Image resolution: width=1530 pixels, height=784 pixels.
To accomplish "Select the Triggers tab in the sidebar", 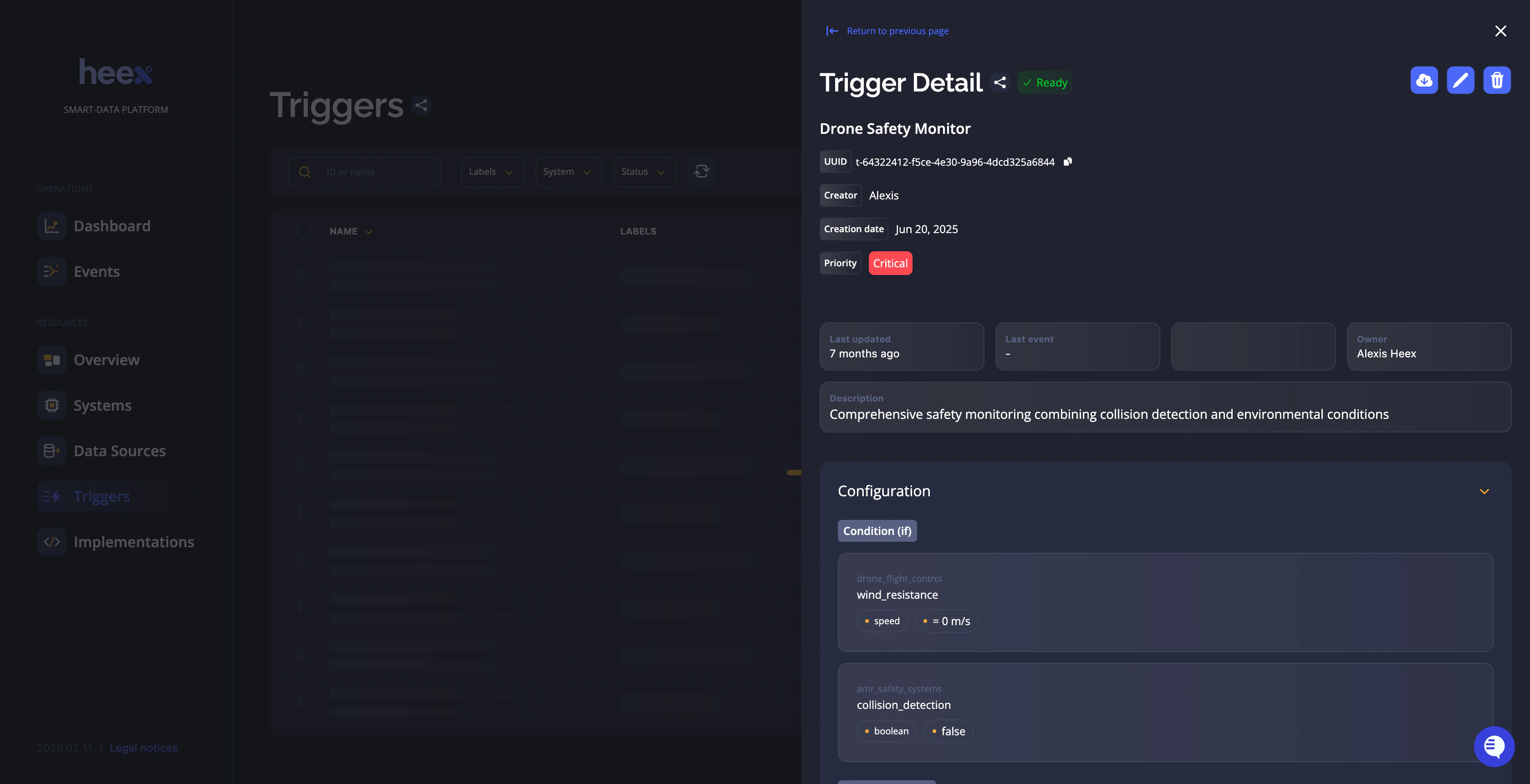I will click(102, 496).
